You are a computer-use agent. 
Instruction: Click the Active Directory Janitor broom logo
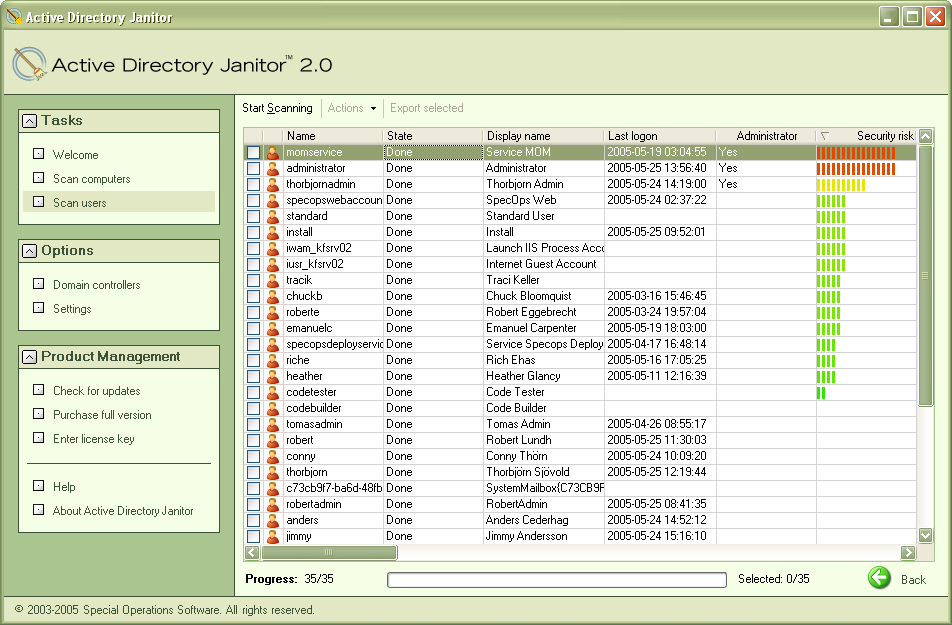pyautogui.click(x=30, y=62)
